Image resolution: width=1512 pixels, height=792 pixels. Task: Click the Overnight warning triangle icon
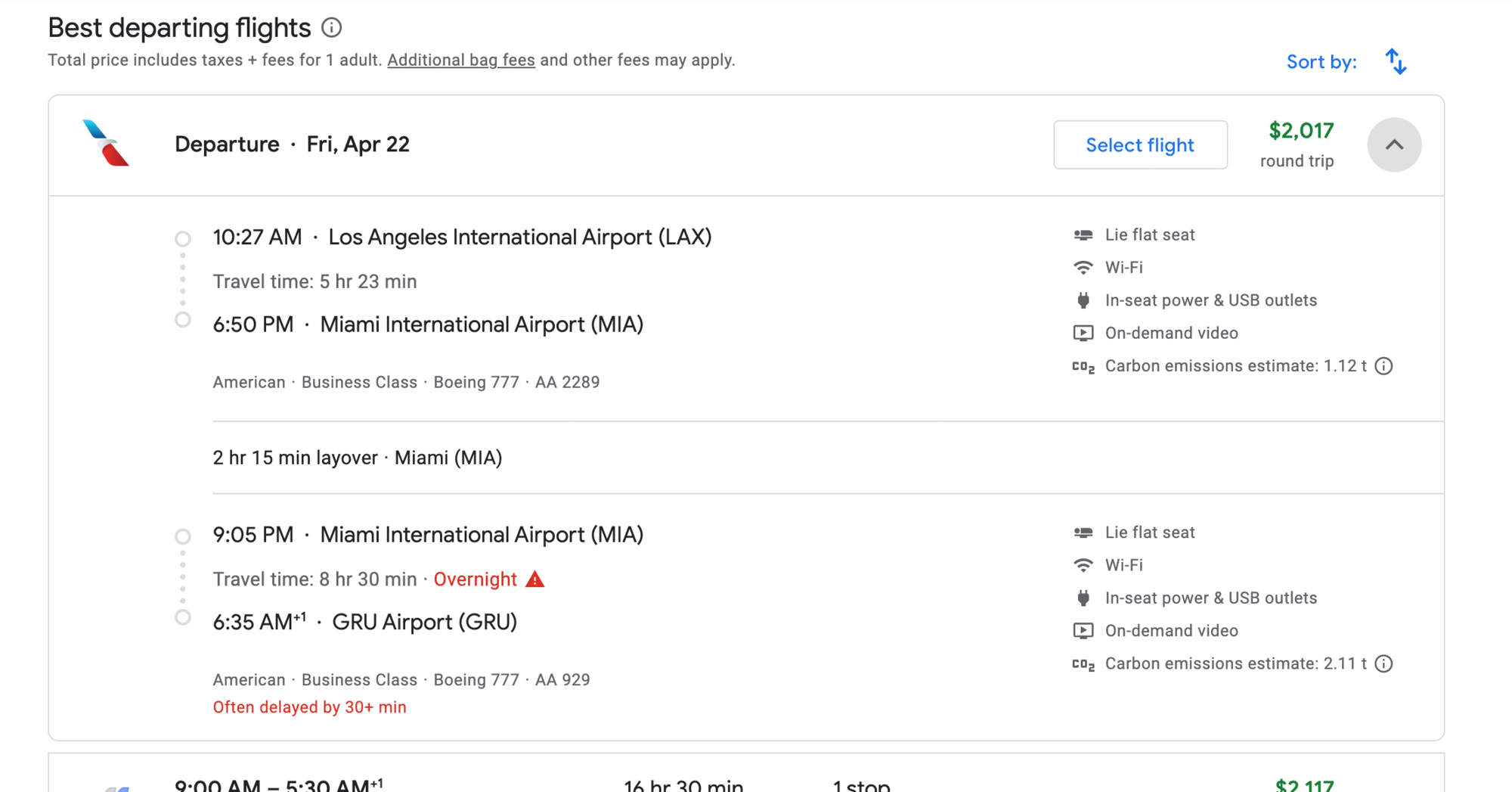tap(534, 579)
